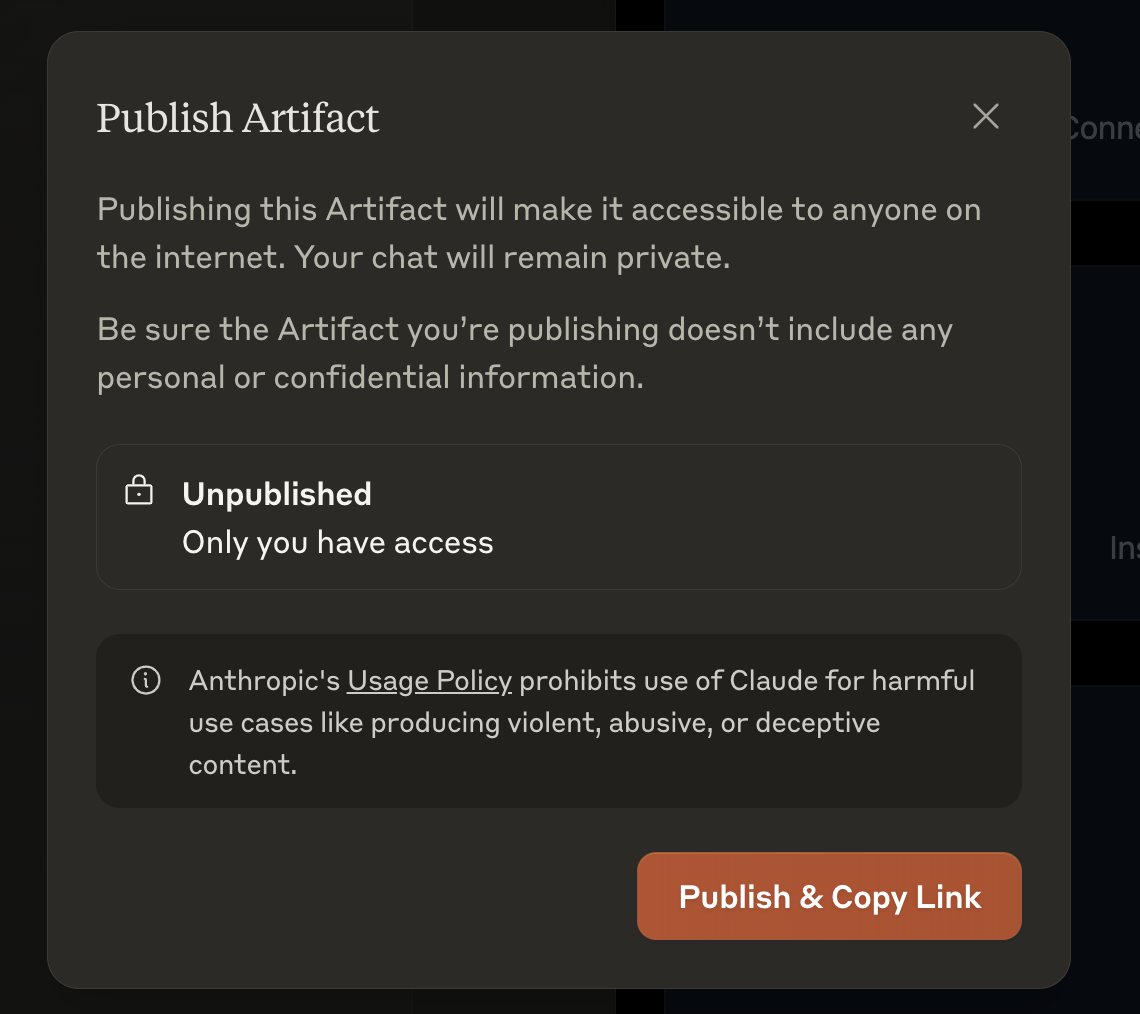The image size is (1140, 1014).
Task: Click 'Your chat will remain private' sentence
Action: [513, 257]
